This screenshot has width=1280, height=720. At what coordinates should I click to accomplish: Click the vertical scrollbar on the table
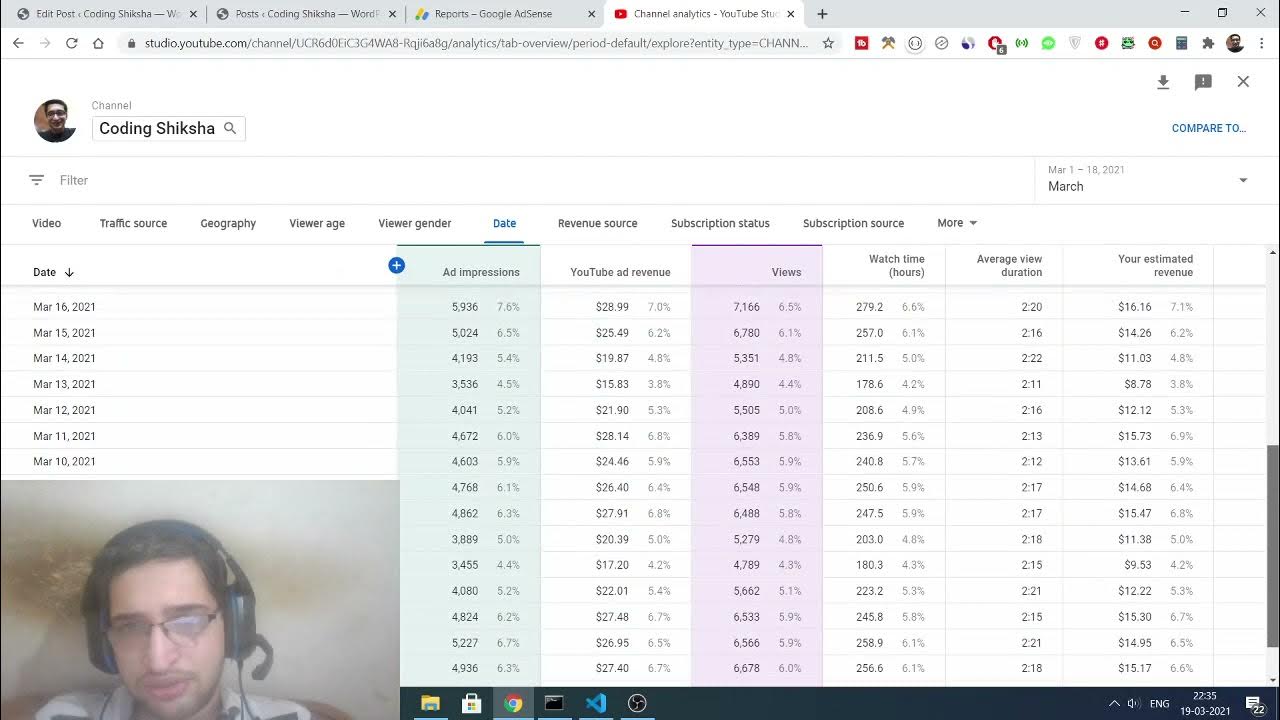tap(1272, 540)
